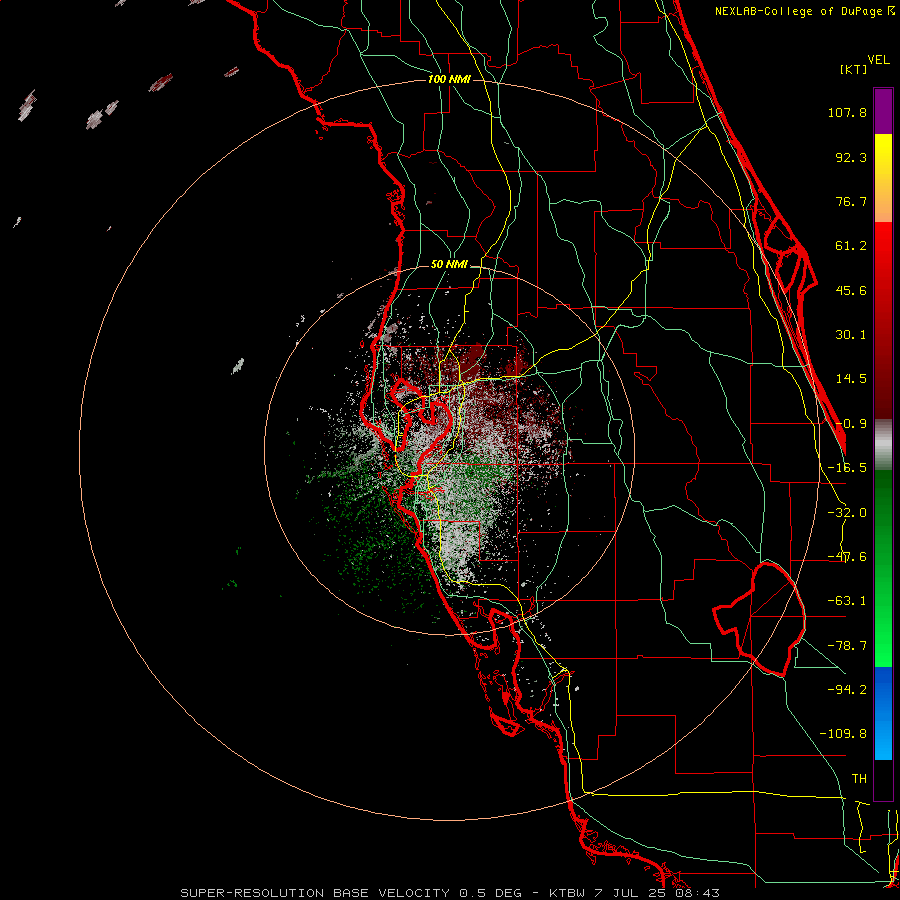Click the Lake Okeechobee outline on the map
Image resolution: width=900 pixels, height=900 pixels.
pyautogui.click(x=759, y=618)
